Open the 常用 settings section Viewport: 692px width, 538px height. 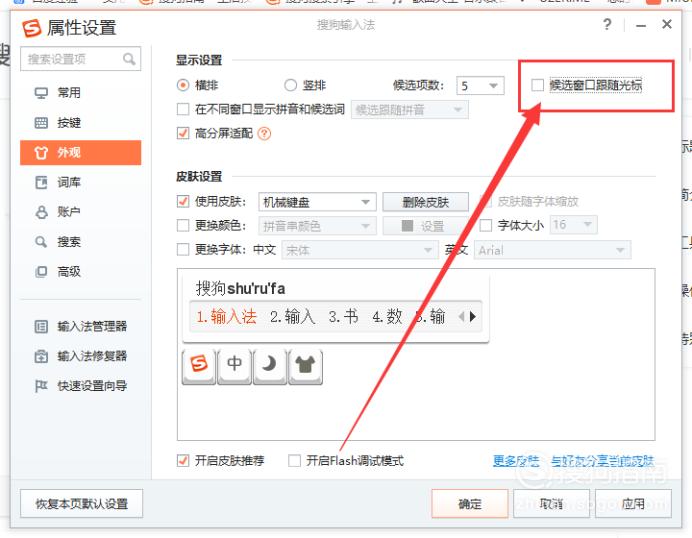(x=81, y=93)
